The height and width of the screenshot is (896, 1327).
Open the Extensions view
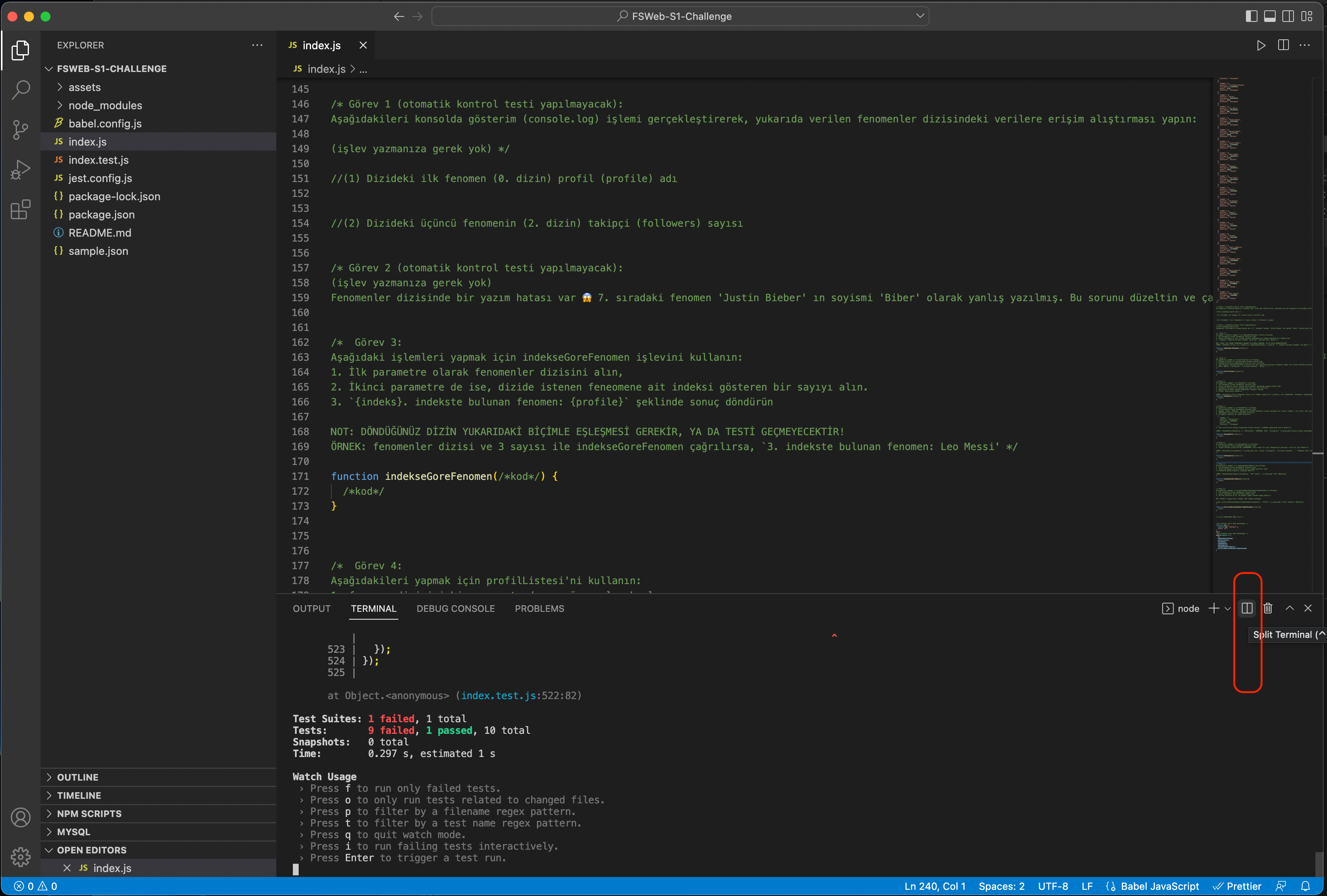pos(21,210)
